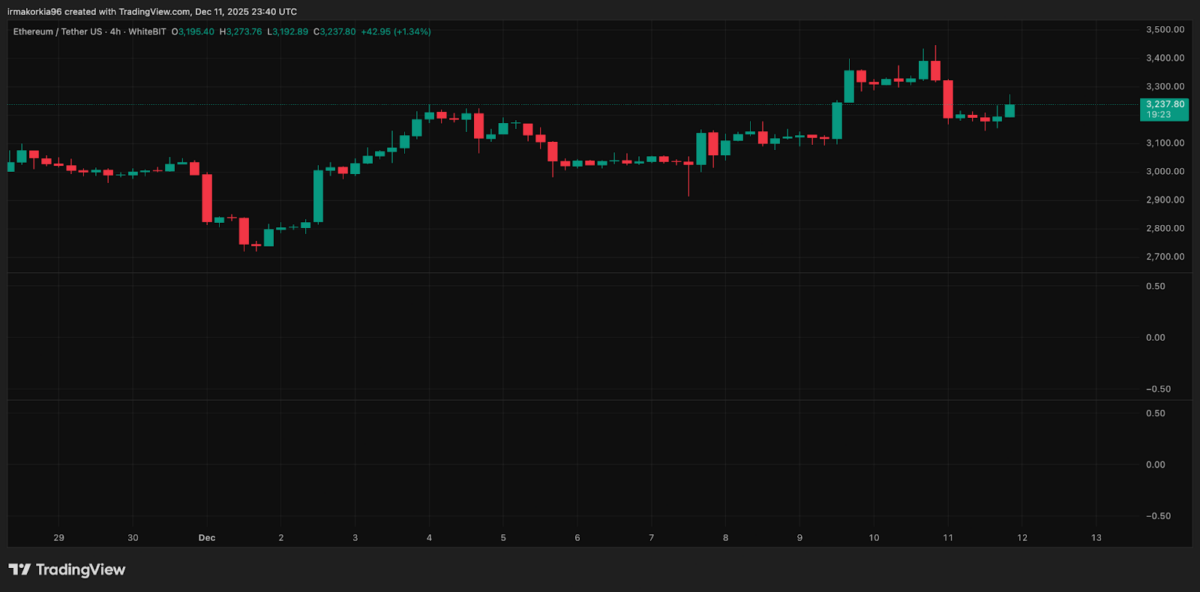Screen dimensions: 1200x592
Task: Click the open value O3,195.40 in legend
Action: (x=193, y=31)
